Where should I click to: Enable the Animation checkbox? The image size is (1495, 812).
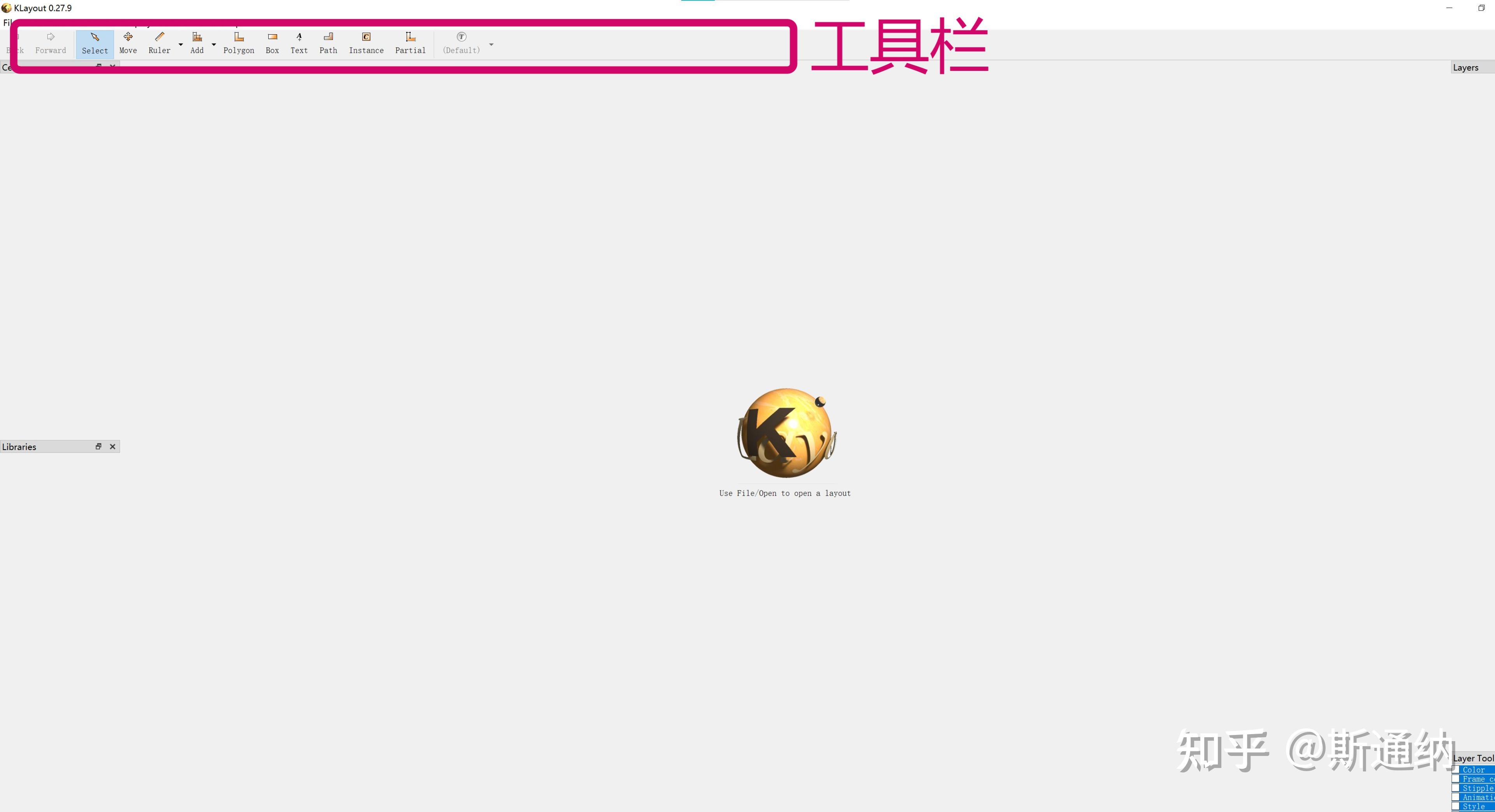[1456, 797]
